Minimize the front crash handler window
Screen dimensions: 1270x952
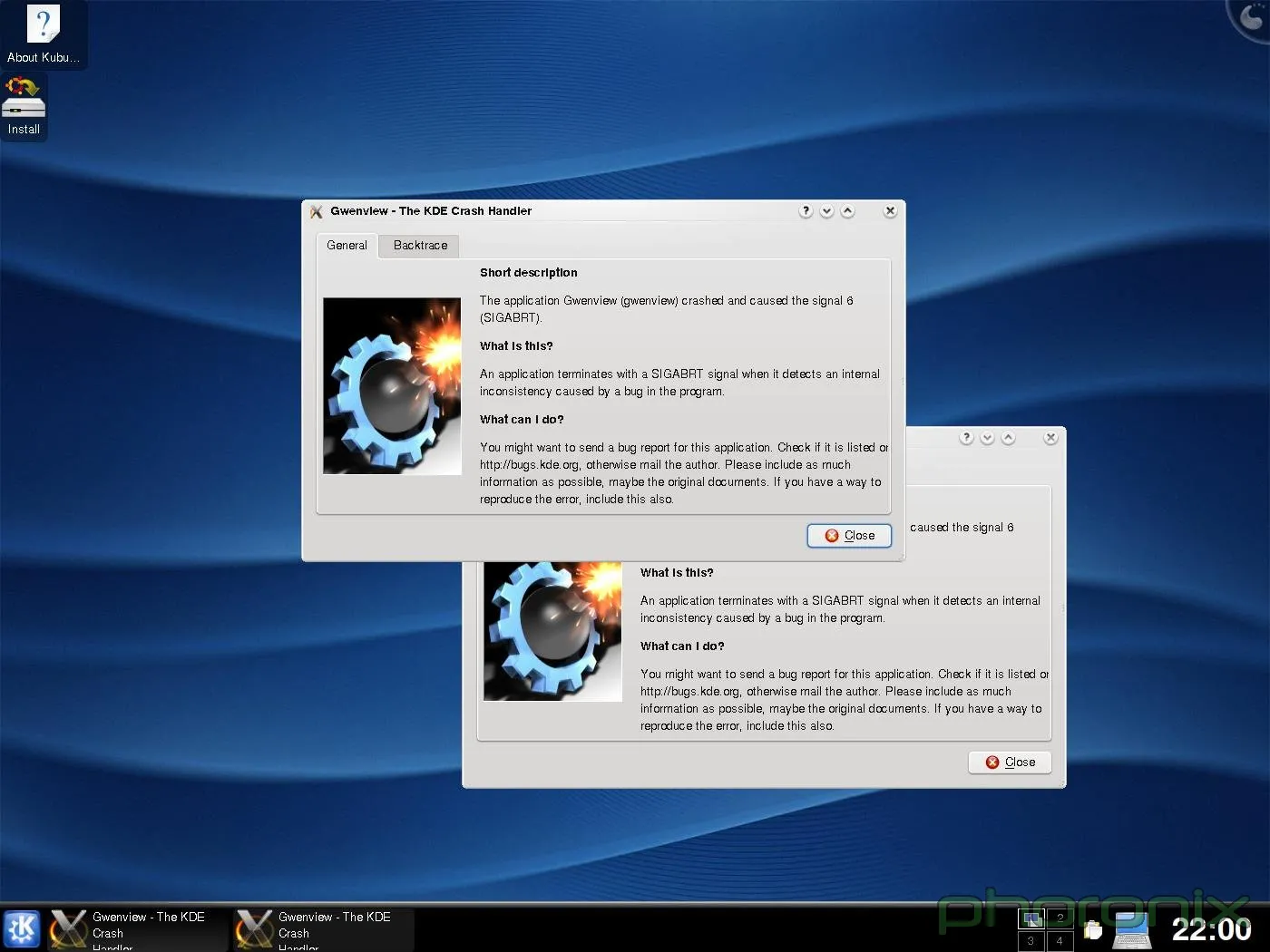(x=826, y=211)
